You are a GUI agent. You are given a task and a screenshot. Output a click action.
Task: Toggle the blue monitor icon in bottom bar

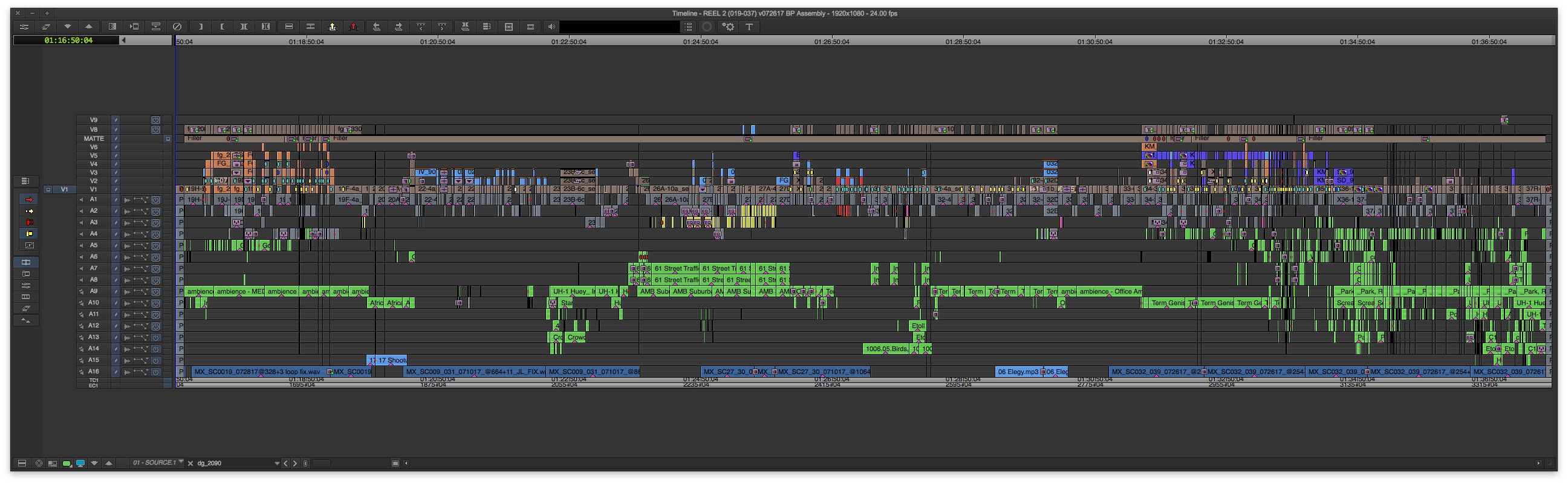click(x=80, y=463)
